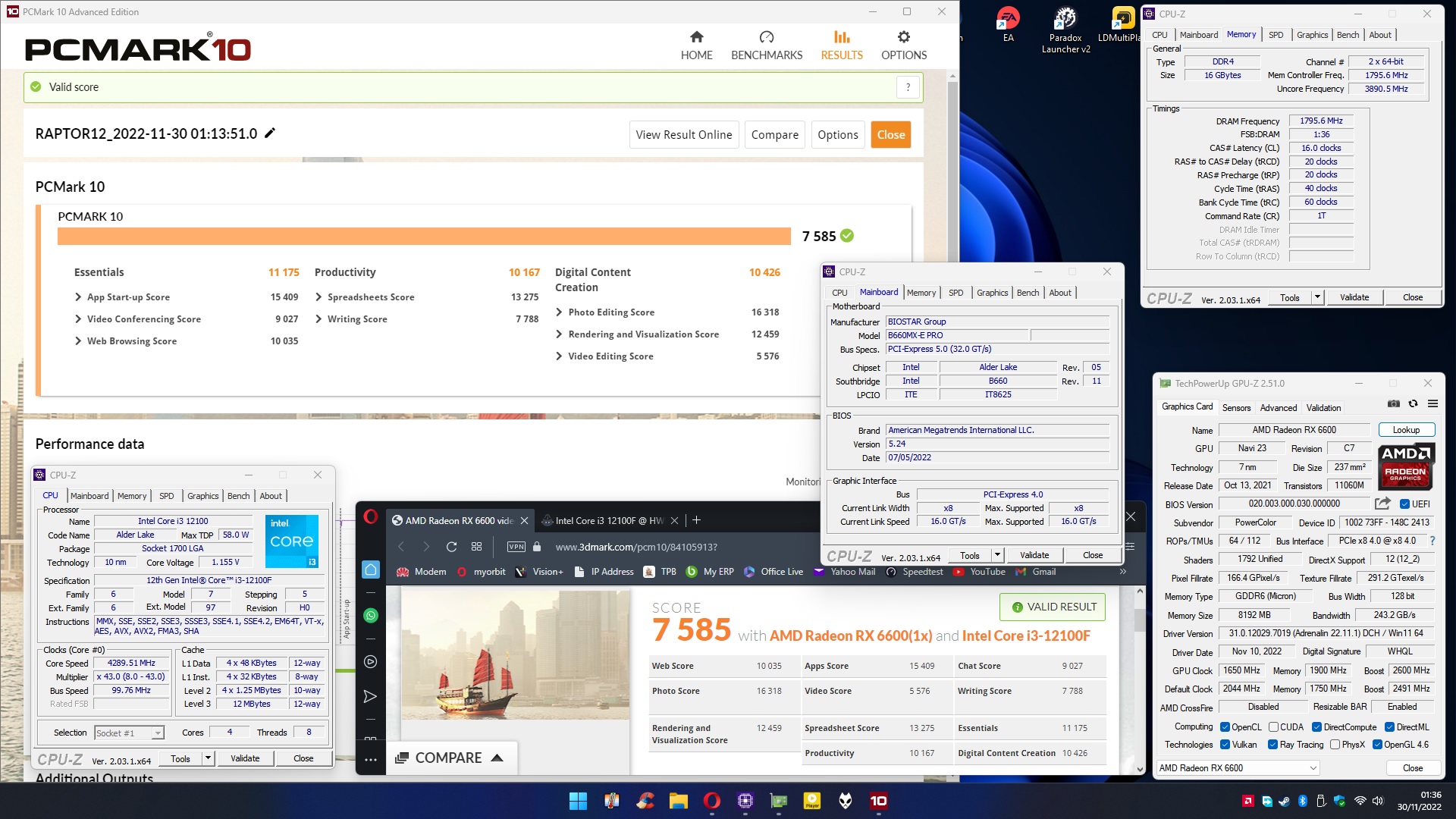Image resolution: width=1456 pixels, height=819 pixels.
Task: Toggle CUDA checkbox in GPU-Z
Action: [1273, 727]
